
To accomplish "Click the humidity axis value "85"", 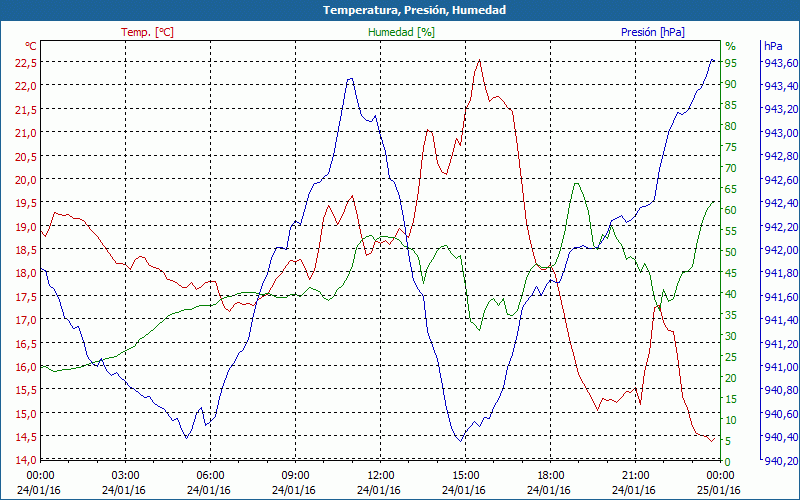I will coord(731,105).
